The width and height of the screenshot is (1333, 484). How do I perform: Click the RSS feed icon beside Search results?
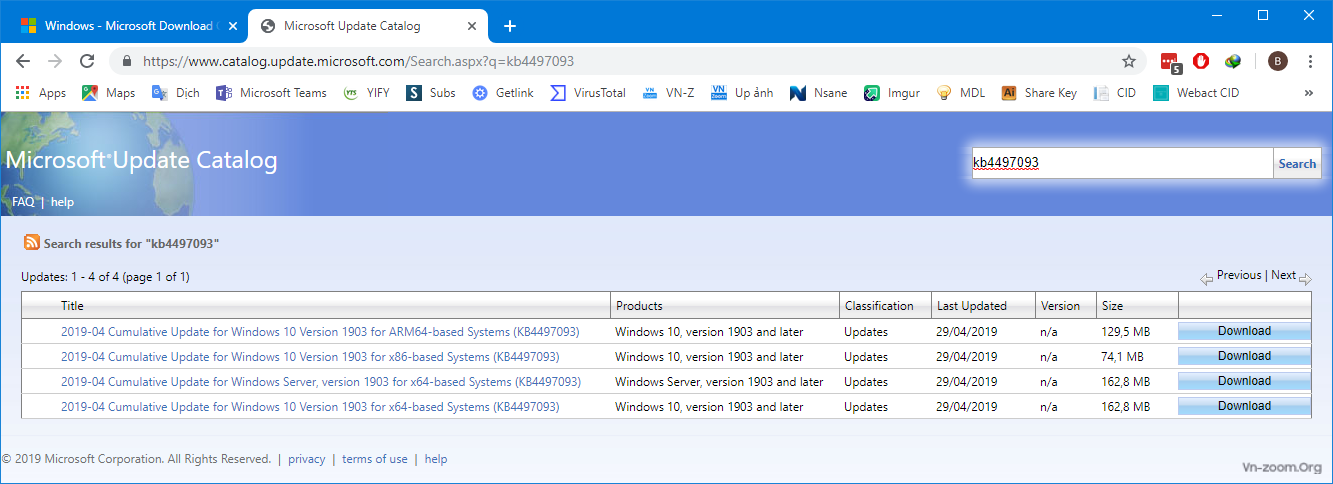[x=32, y=242]
